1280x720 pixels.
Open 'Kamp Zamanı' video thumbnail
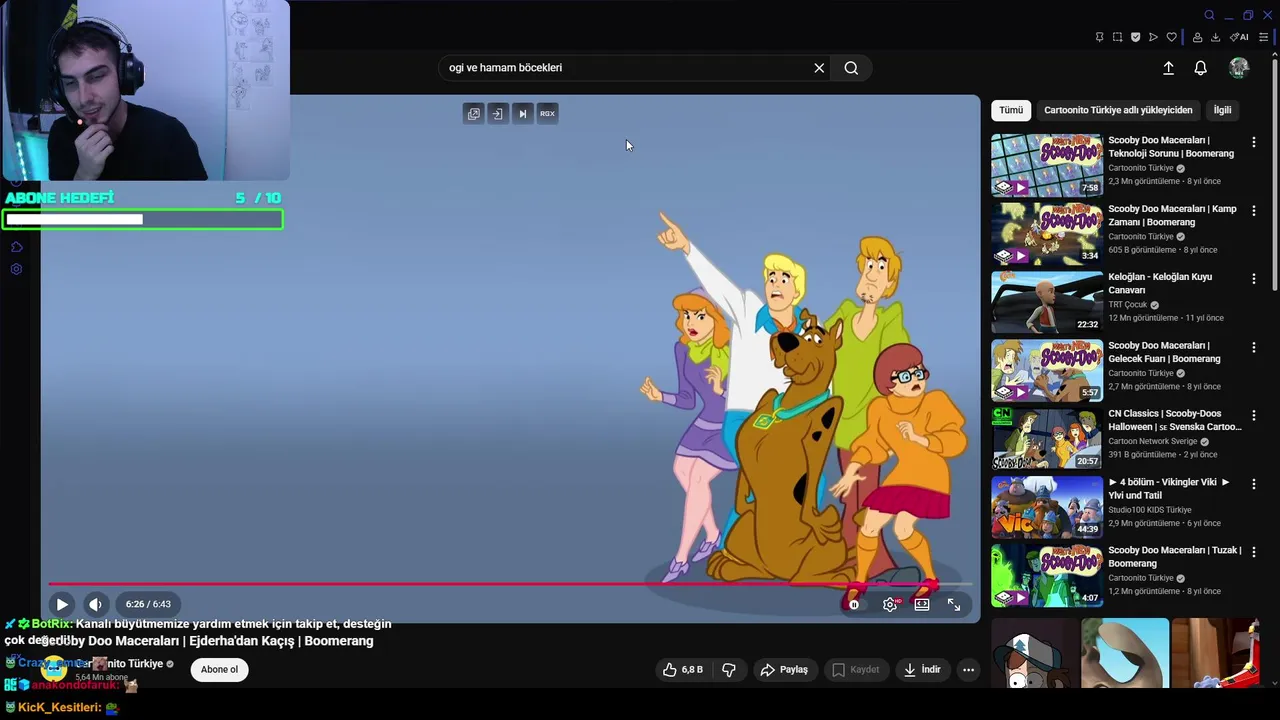(1046, 234)
